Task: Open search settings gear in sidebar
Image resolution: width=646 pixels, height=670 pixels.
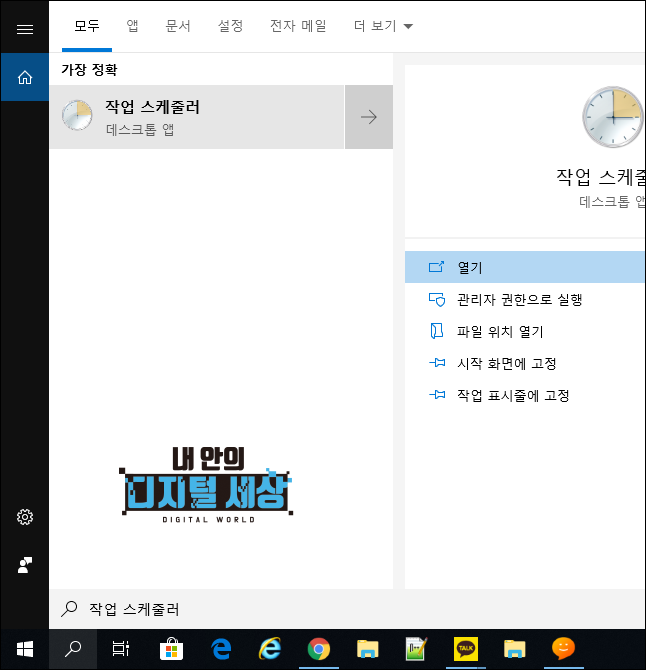Action: (25, 517)
